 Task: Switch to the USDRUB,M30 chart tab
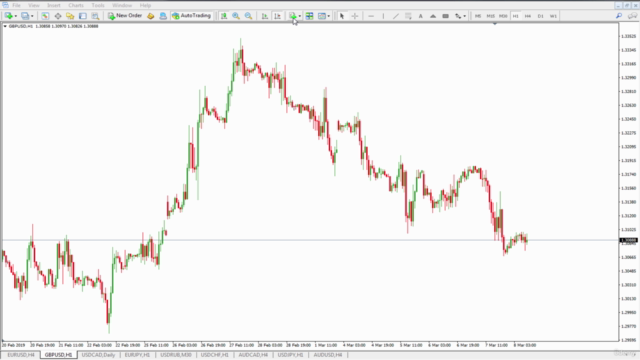pyautogui.click(x=176, y=355)
